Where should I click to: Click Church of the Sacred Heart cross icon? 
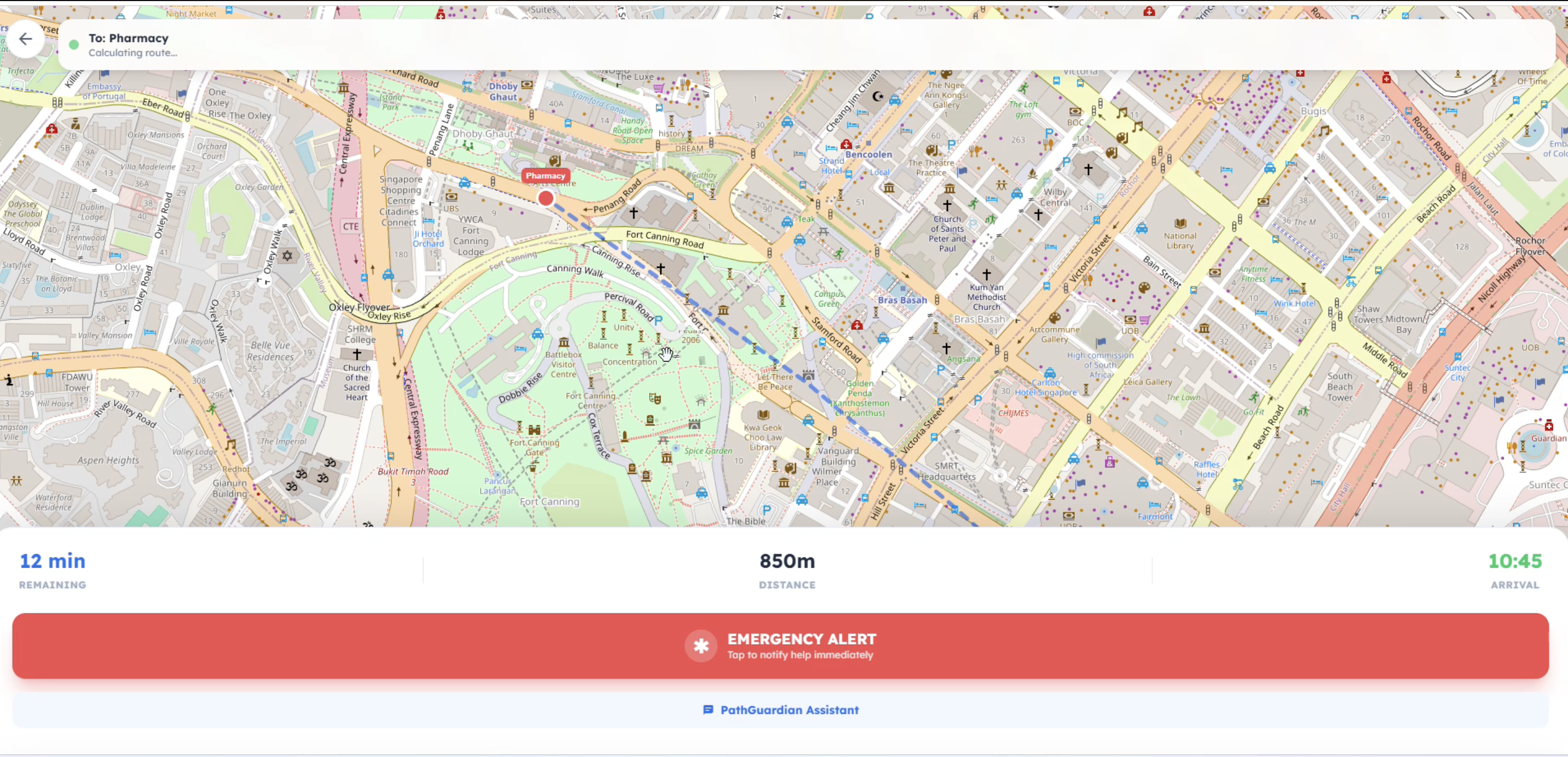pyautogui.click(x=357, y=353)
